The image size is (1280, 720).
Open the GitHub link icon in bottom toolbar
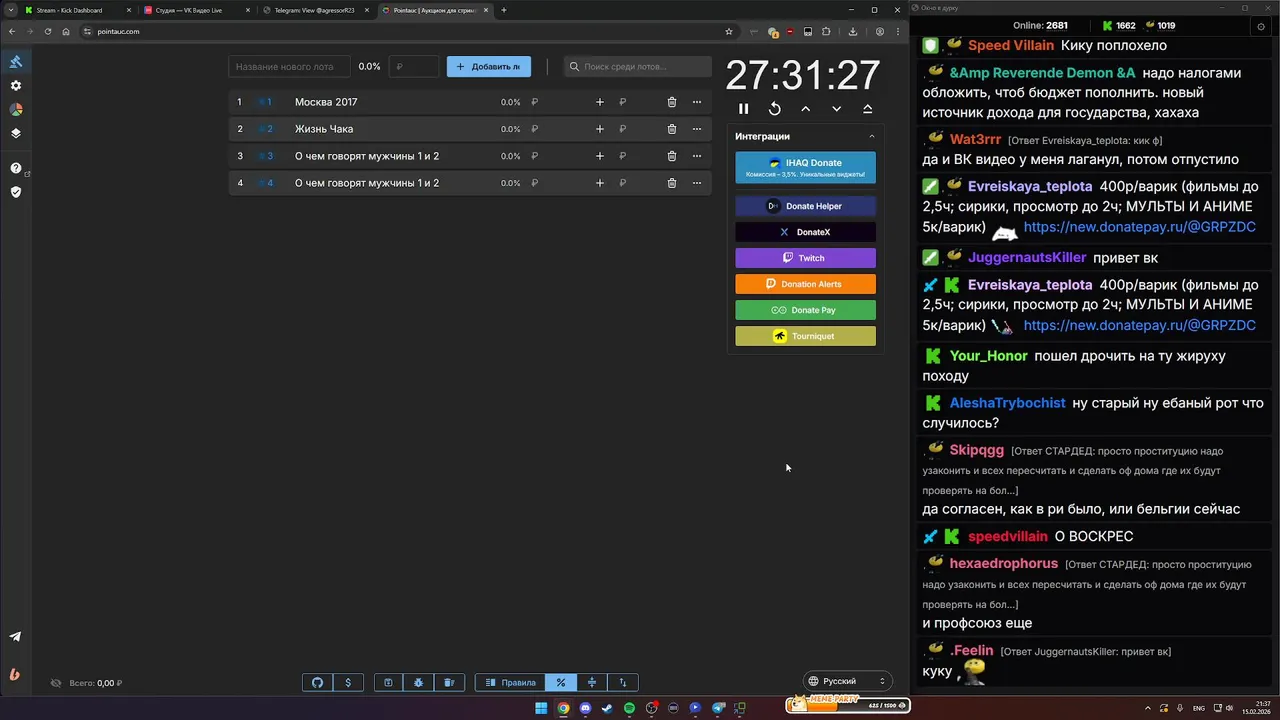coord(318,682)
